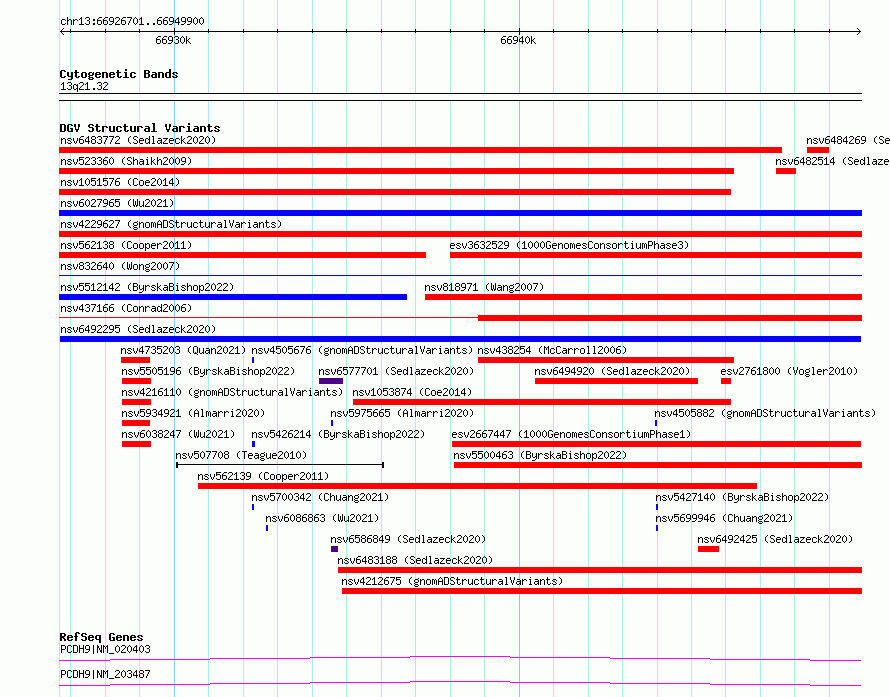Open nsv5427140 (ByrskaBishop2022) variant
The height and width of the screenshot is (697, 890).
742,497
